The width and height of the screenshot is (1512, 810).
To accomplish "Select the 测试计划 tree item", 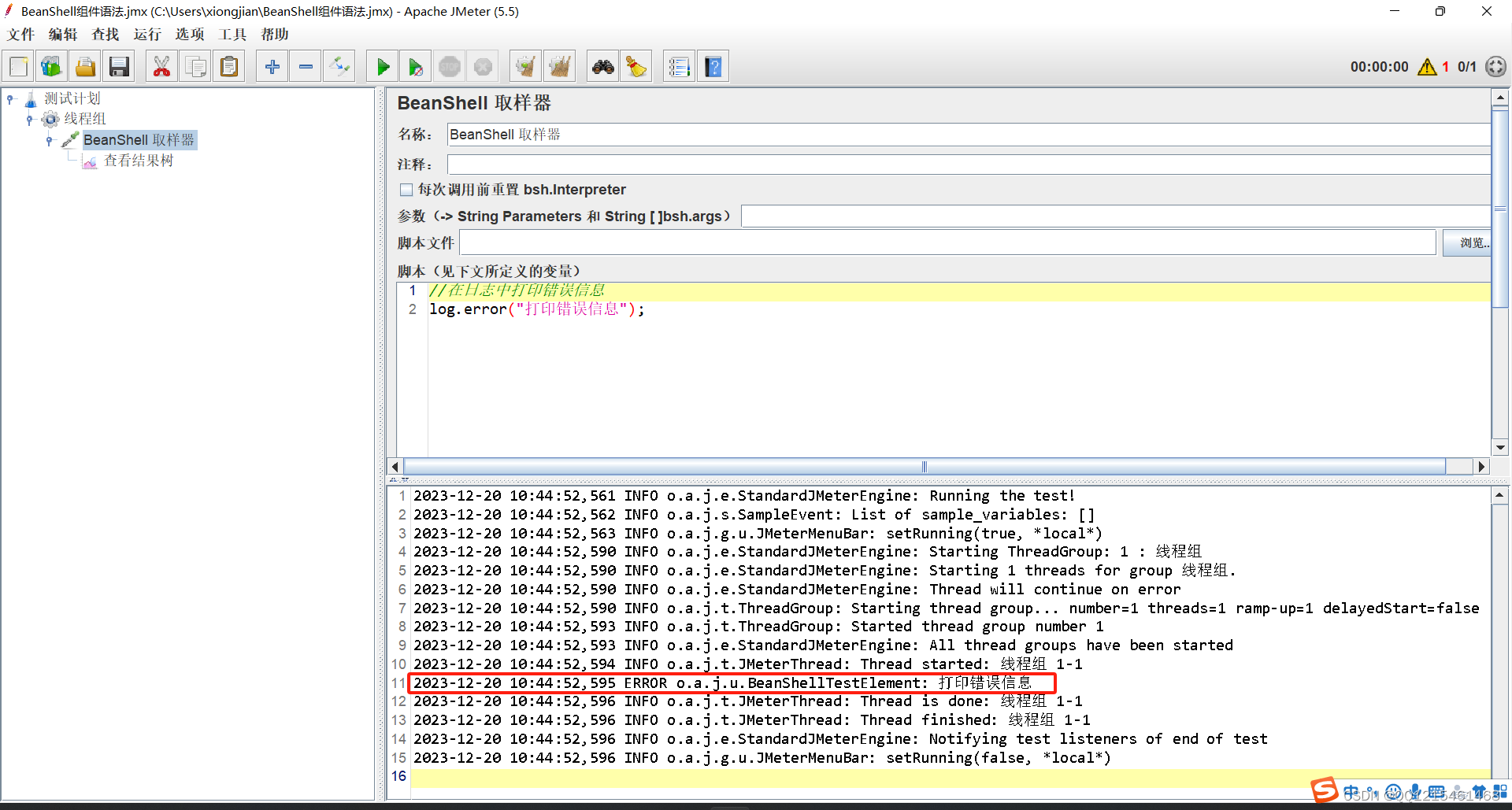I will [x=72, y=98].
